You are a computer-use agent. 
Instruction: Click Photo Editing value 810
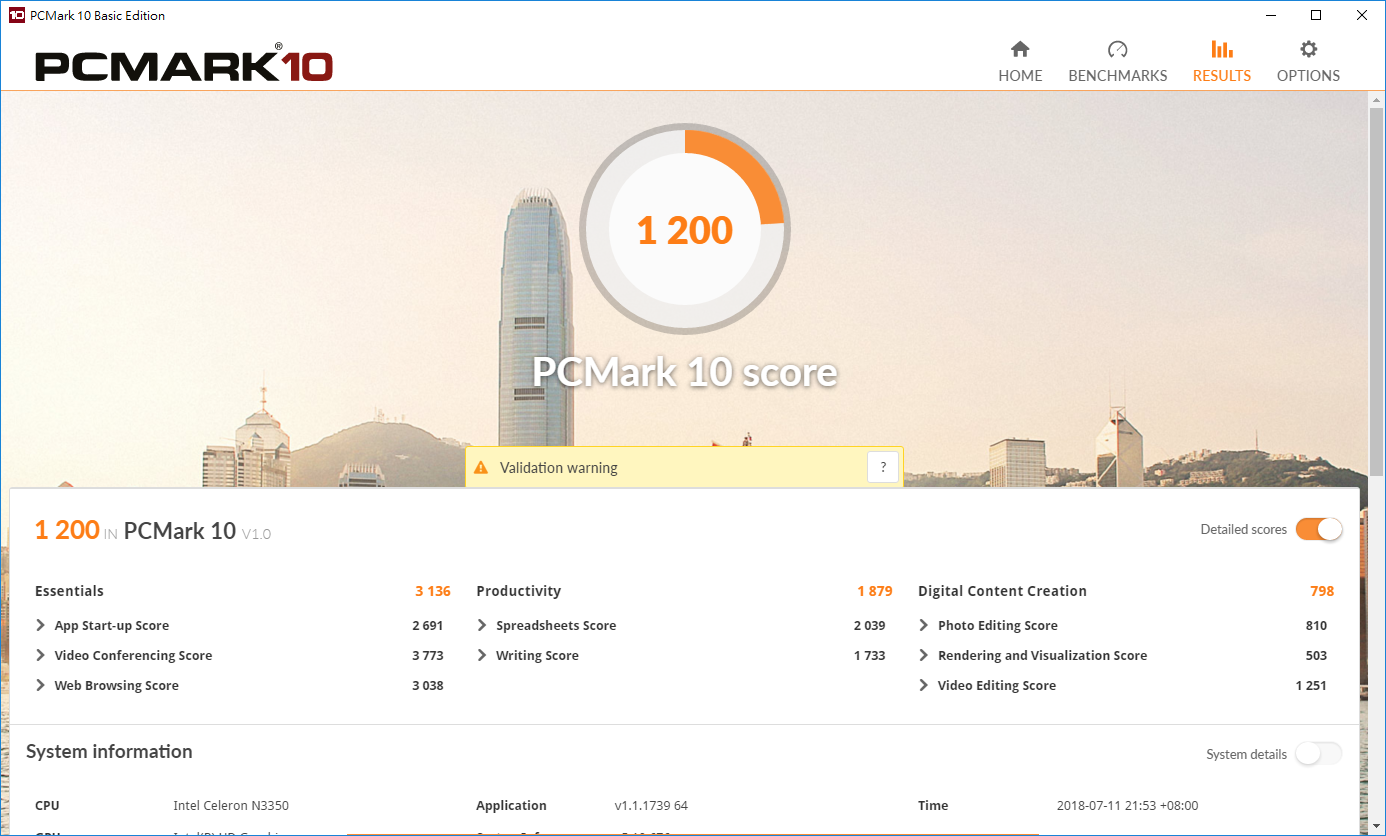[x=1316, y=625]
